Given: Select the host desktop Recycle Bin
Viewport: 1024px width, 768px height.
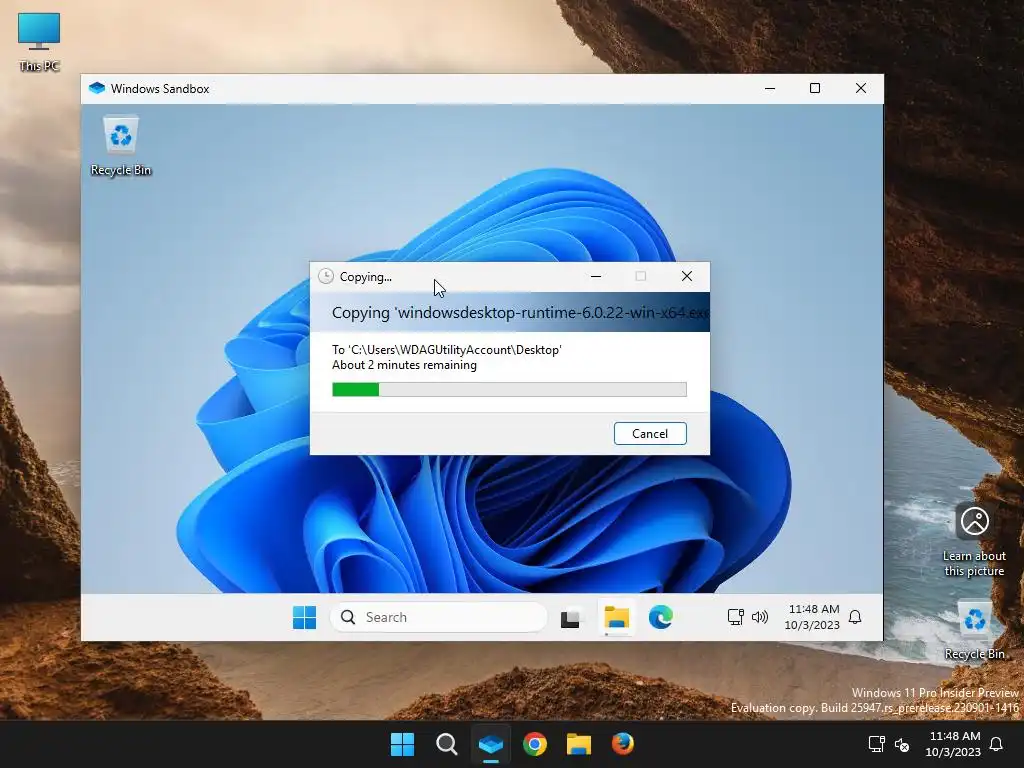Looking at the screenshot, I should point(974,631).
